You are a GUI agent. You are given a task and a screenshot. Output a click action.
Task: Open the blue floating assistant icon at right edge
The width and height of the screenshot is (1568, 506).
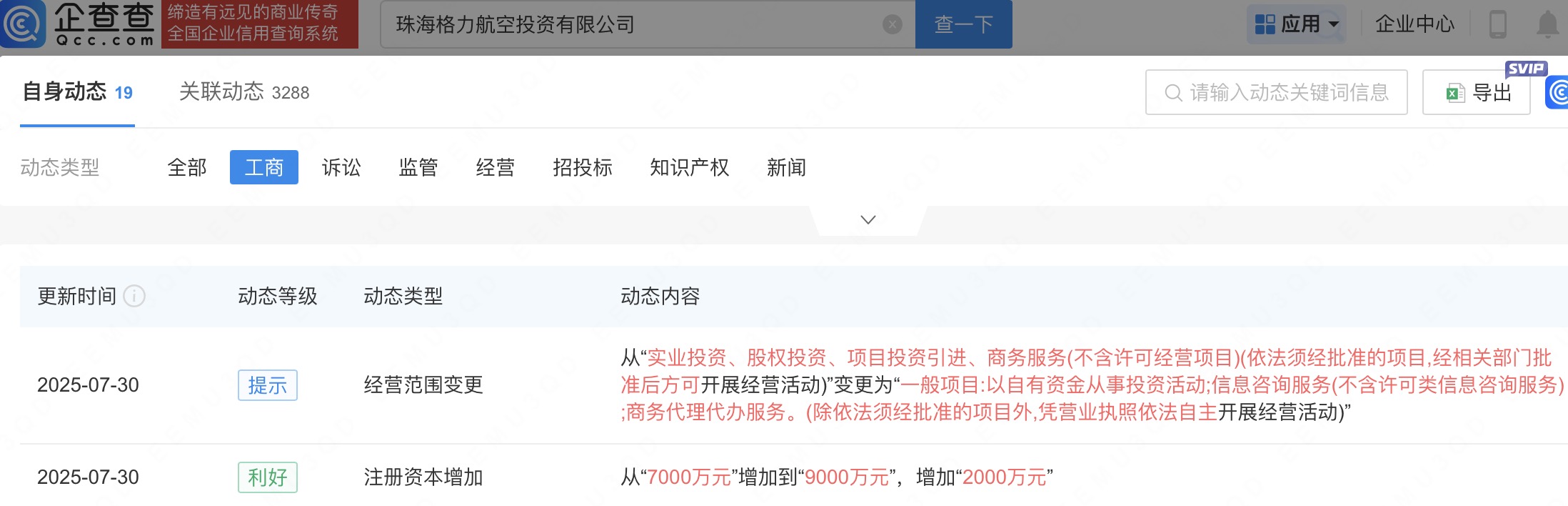[x=1557, y=92]
